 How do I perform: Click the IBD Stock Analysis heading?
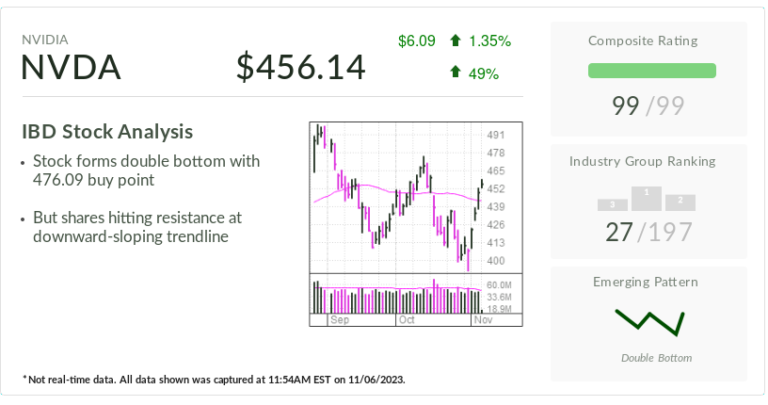pyautogui.click(x=108, y=131)
